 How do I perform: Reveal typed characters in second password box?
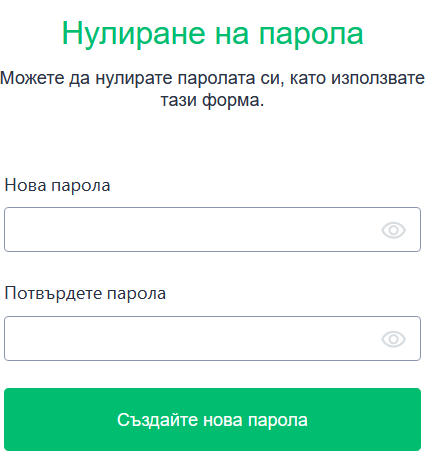tap(393, 339)
